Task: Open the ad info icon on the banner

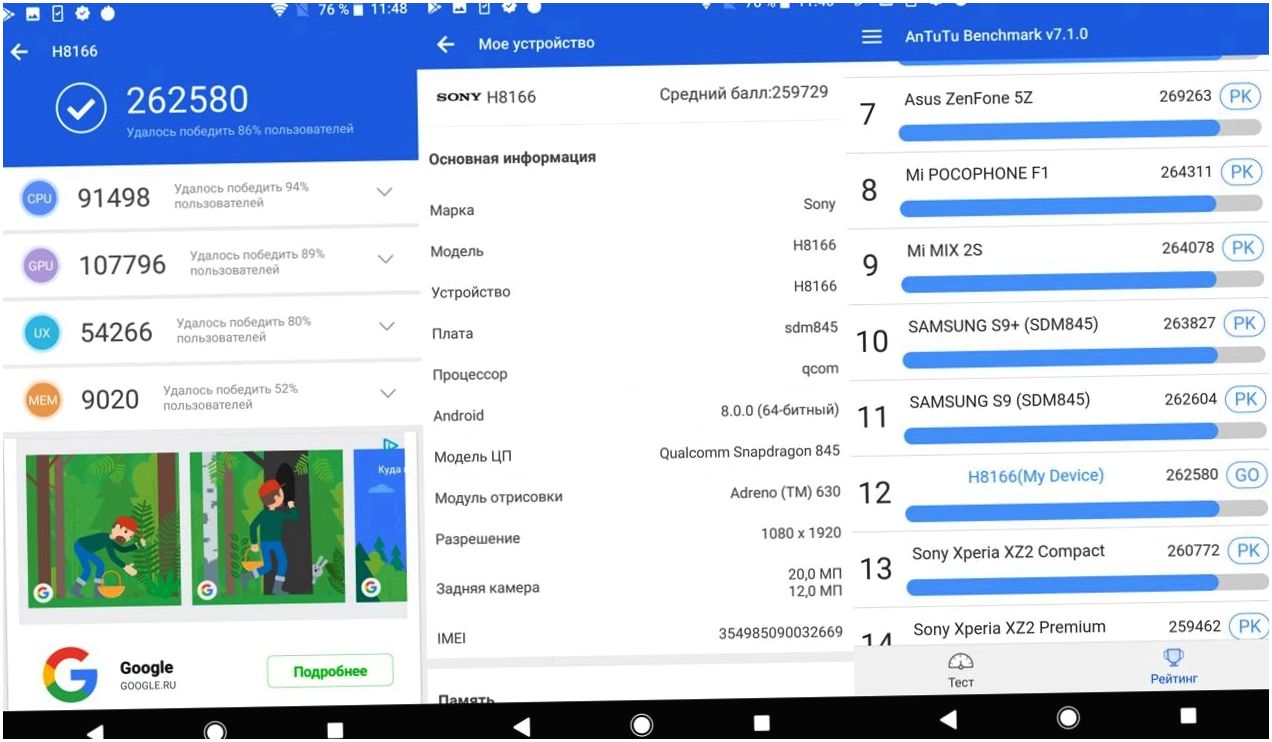Action: coord(391,444)
